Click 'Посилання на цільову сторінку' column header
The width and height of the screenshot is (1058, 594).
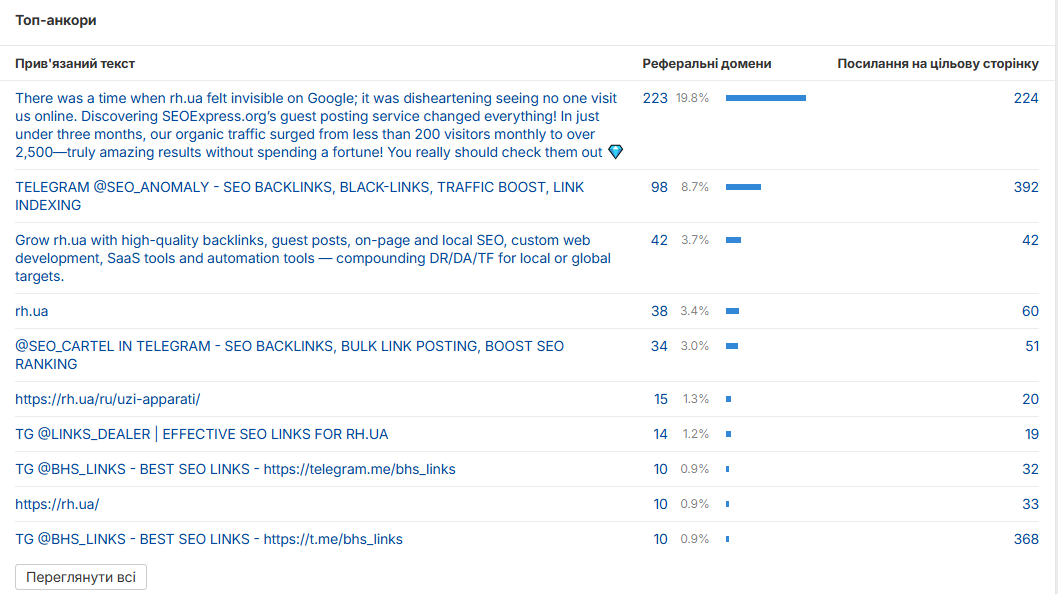pyautogui.click(x=938, y=63)
